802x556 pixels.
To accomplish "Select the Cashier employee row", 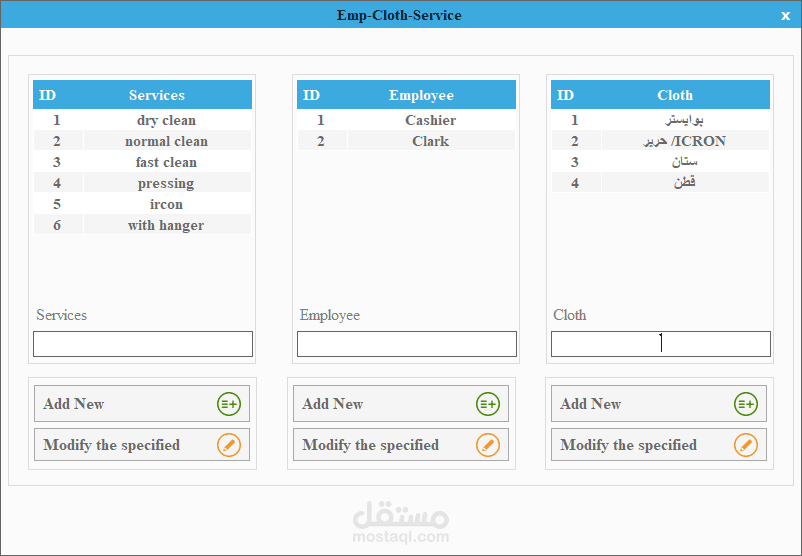I will pos(407,120).
